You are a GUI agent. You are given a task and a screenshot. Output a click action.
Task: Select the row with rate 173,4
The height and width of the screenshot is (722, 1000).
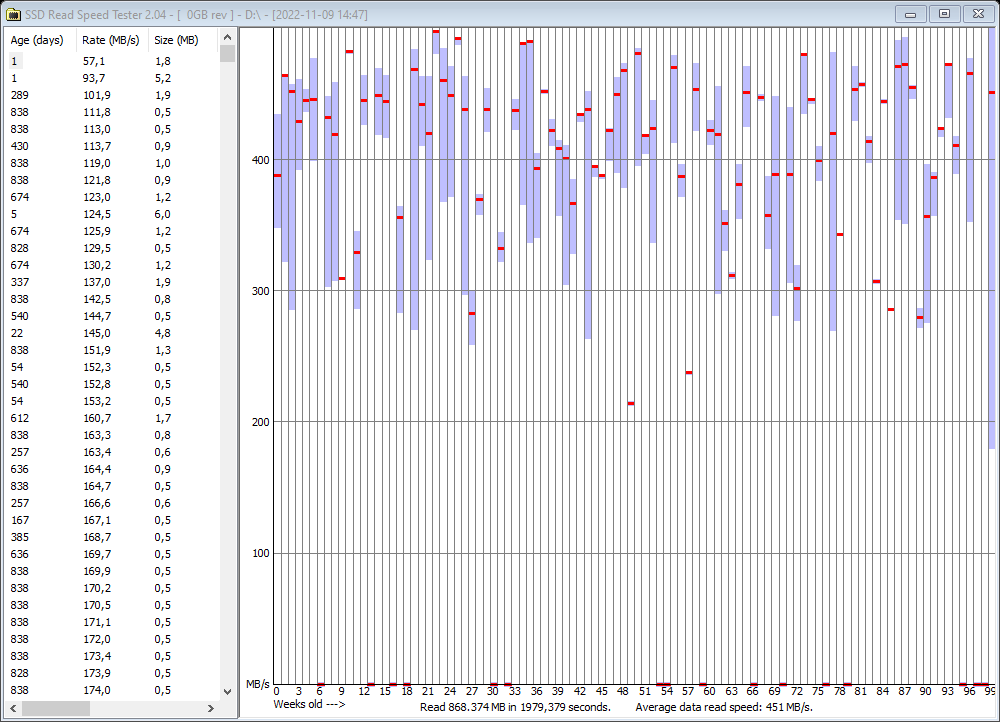tap(112, 656)
